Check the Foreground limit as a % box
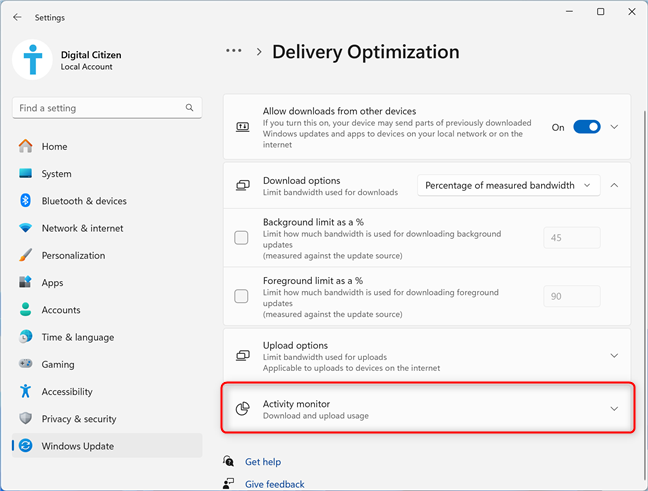Image resolution: width=648 pixels, height=491 pixels. coord(241,296)
